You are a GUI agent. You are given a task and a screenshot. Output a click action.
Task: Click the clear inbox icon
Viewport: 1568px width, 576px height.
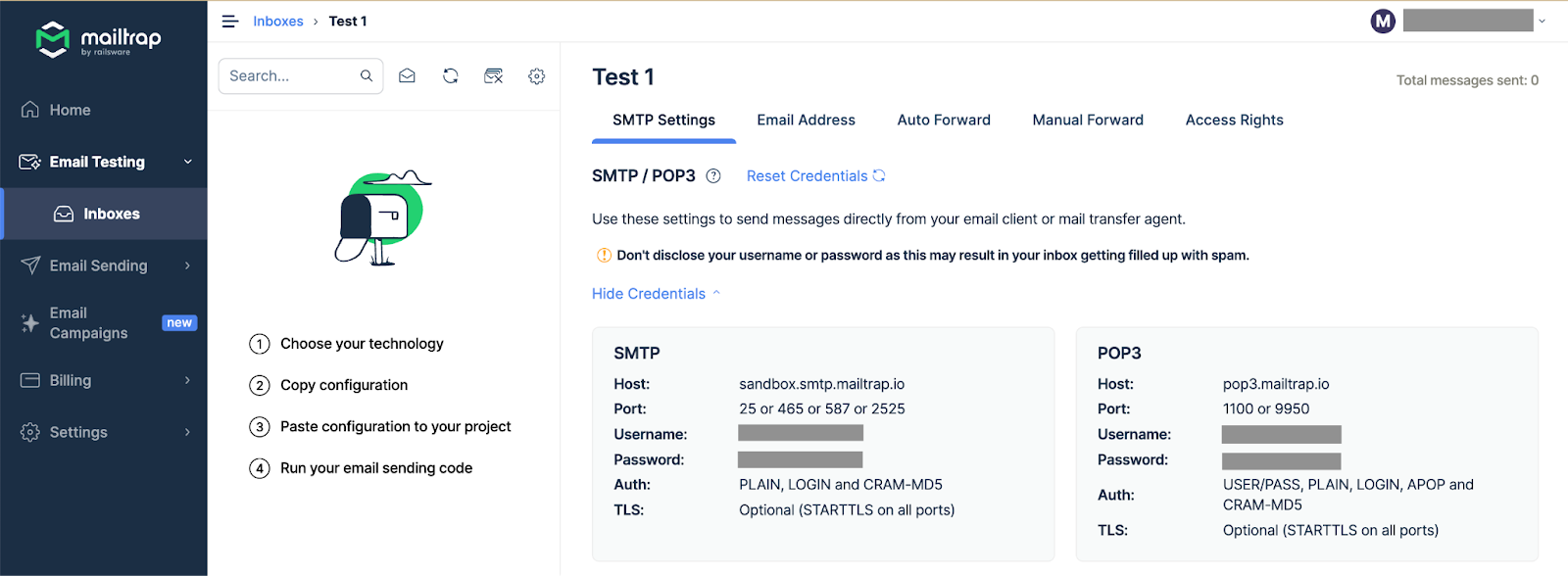point(494,76)
